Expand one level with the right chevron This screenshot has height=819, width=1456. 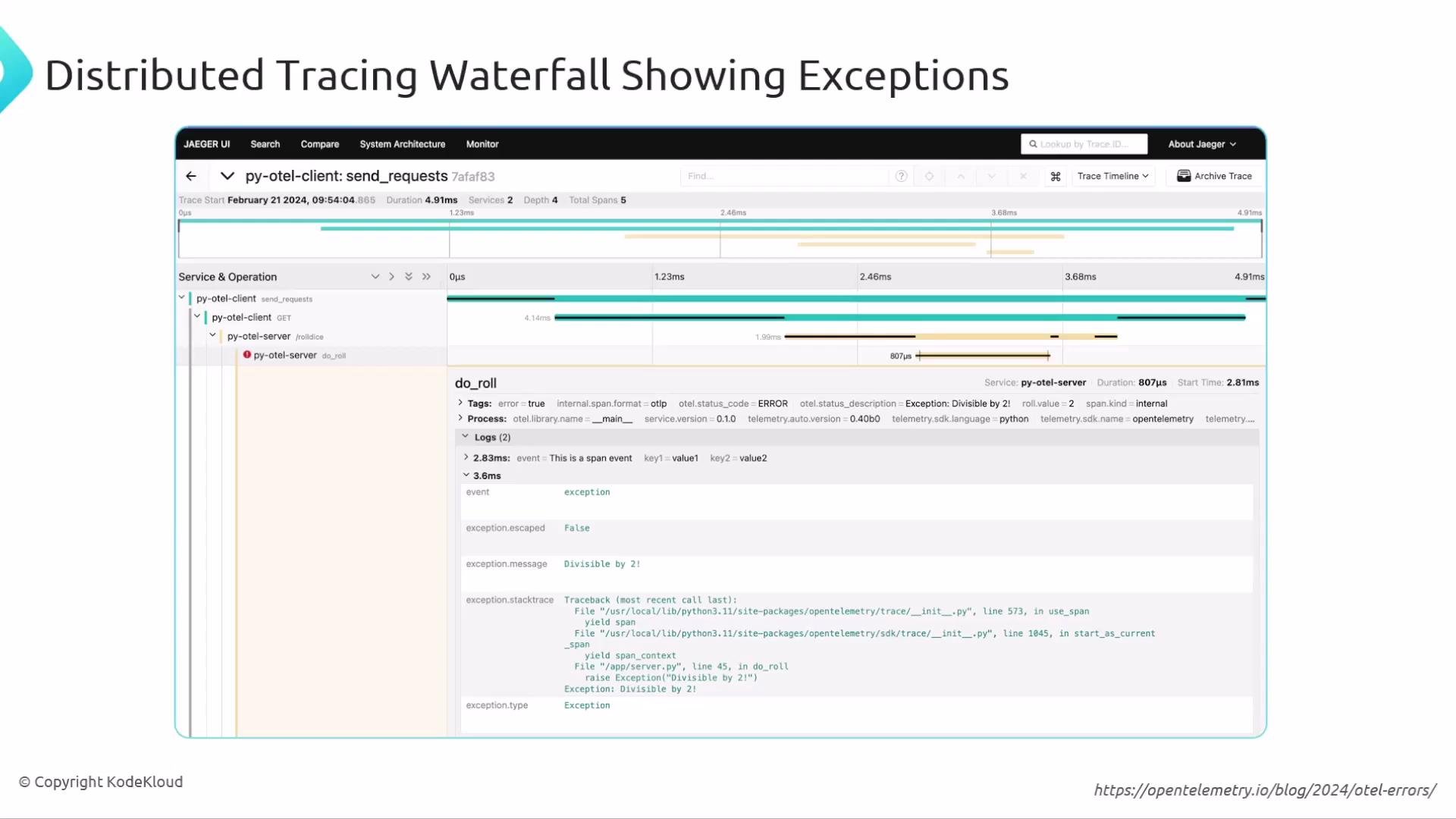[391, 277]
